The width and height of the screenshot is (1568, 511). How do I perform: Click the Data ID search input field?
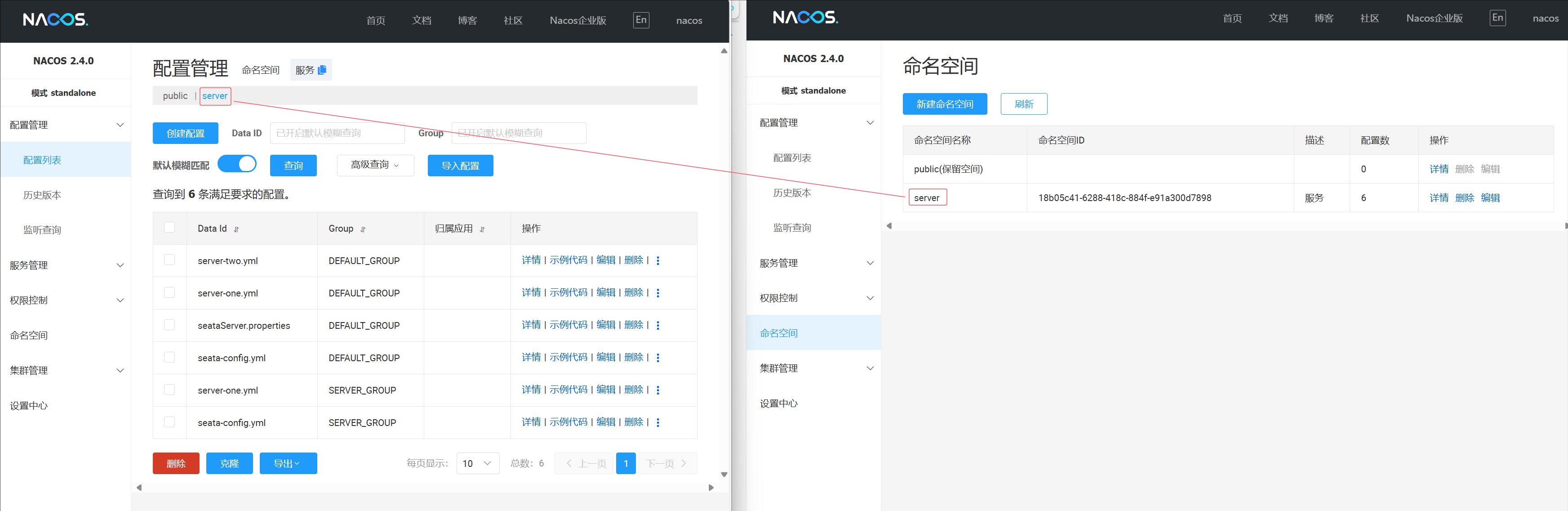337,134
